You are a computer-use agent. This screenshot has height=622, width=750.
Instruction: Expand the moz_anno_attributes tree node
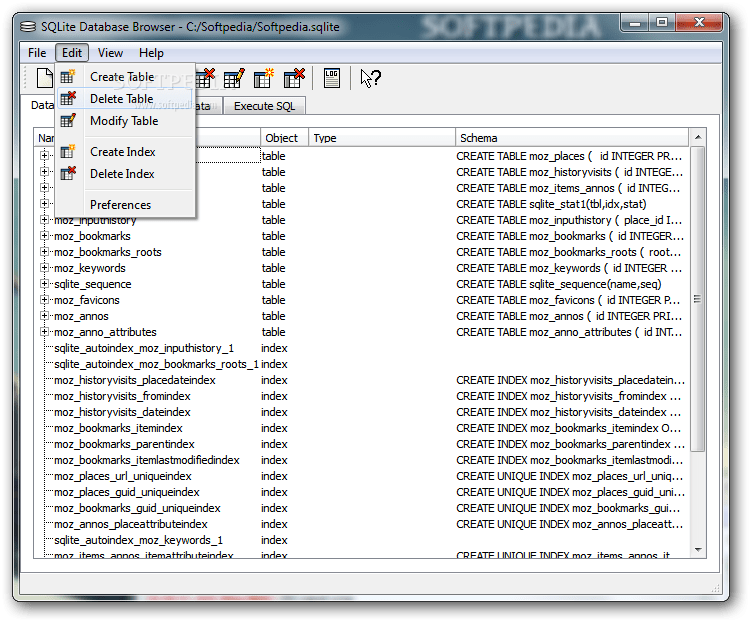[x=44, y=332]
